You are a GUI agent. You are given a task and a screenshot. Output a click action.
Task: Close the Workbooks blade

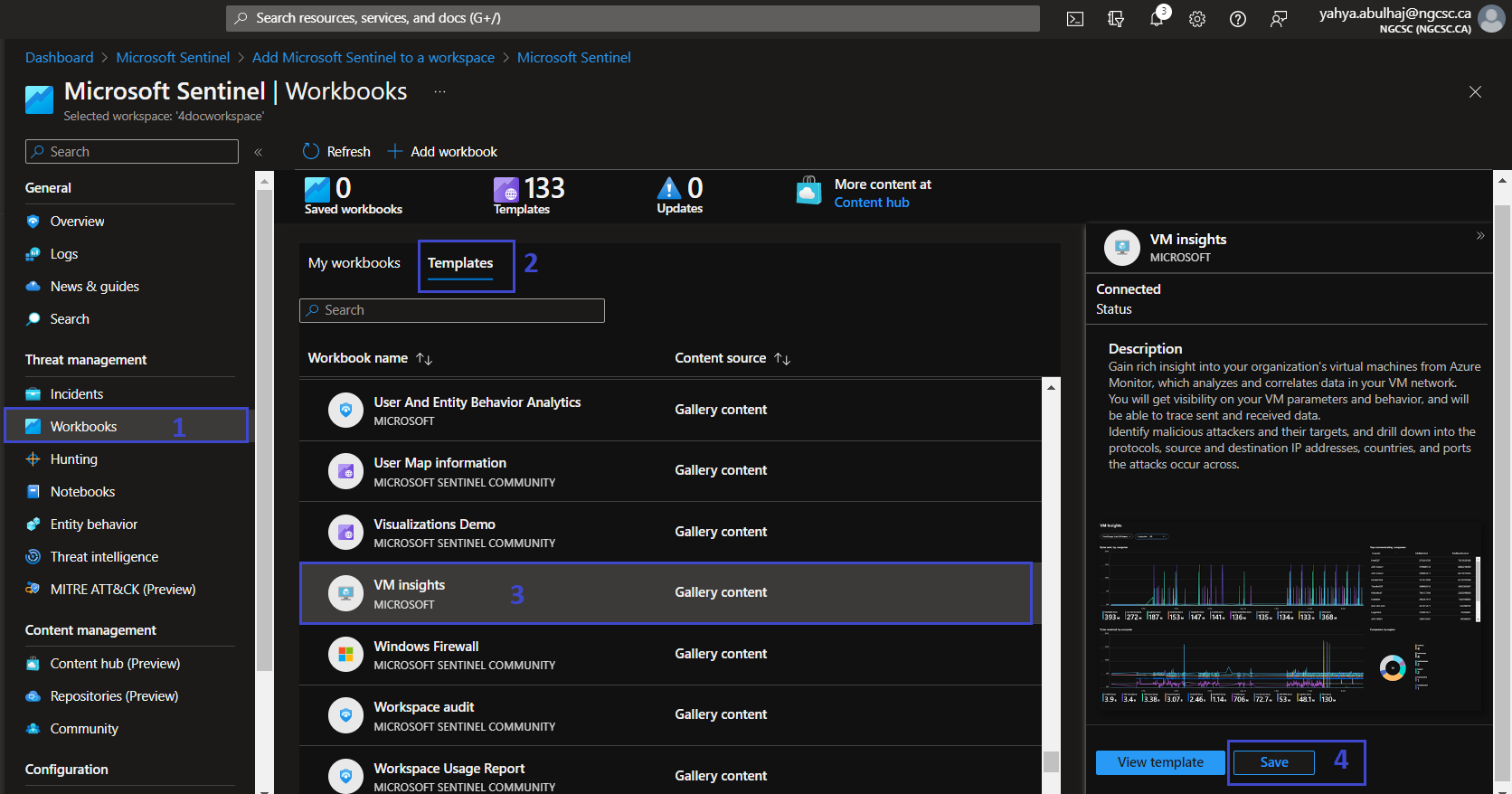tap(1475, 91)
